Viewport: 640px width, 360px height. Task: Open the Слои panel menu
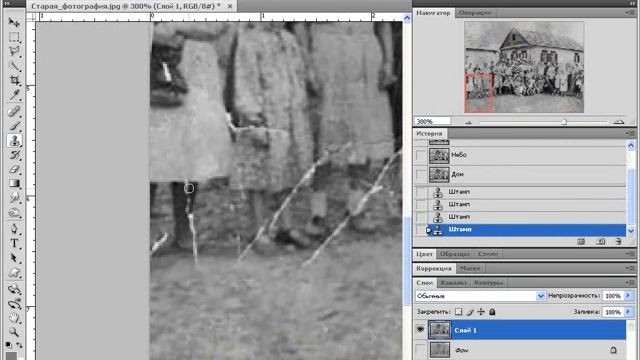coord(629,282)
